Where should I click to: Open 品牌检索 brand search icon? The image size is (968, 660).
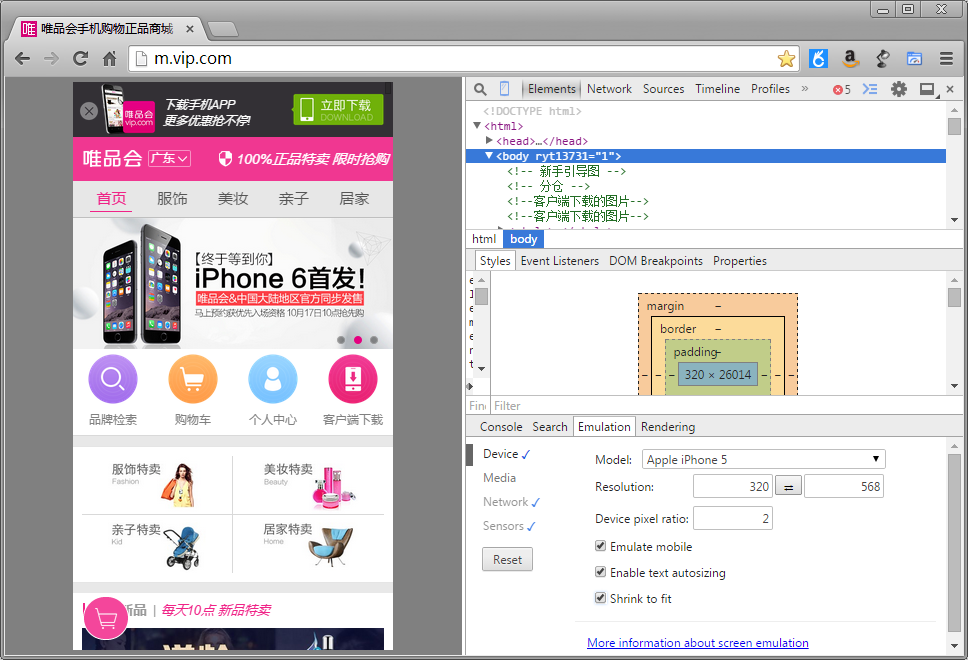pos(113,378)
